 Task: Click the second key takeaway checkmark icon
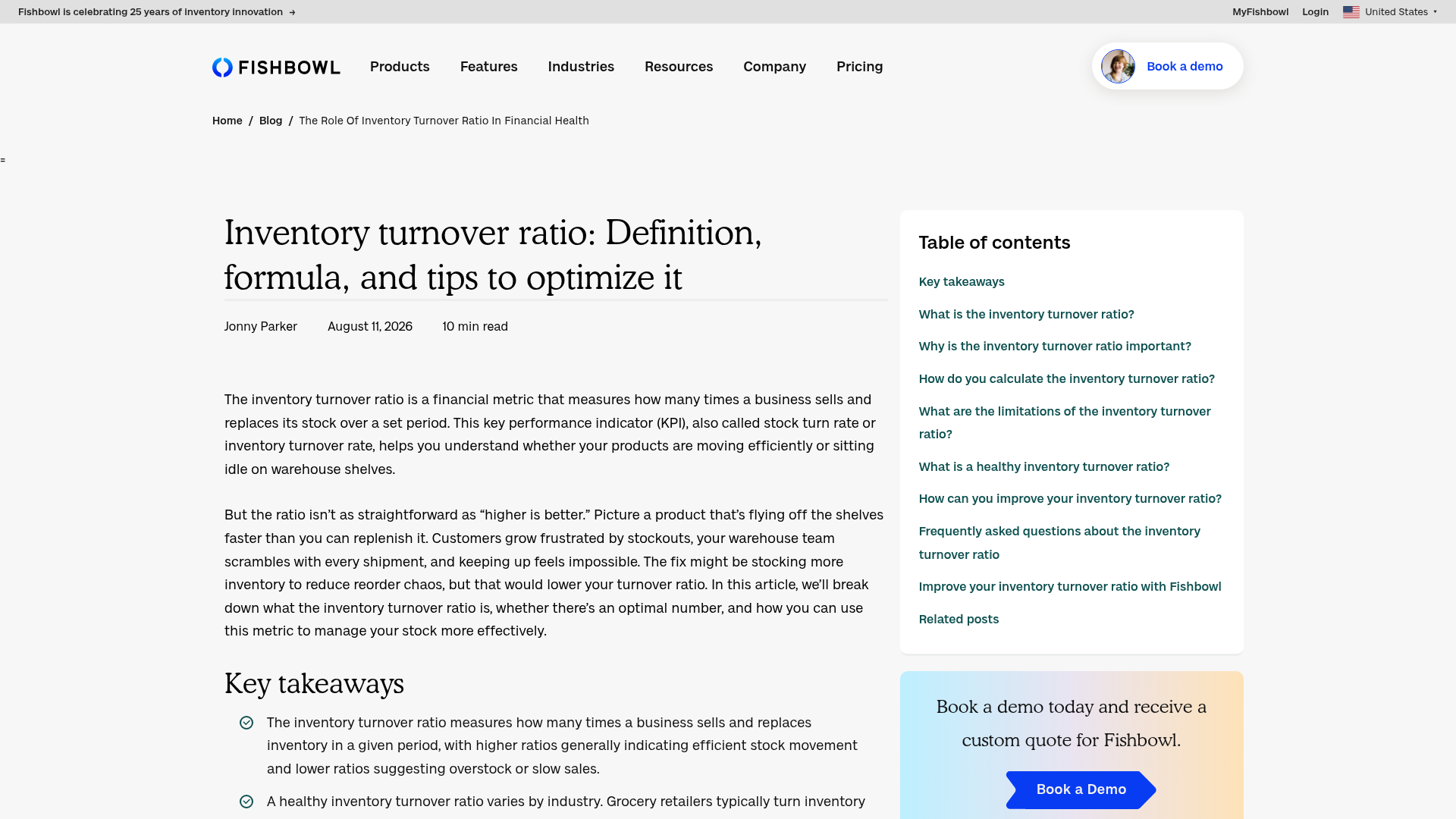(x=246, y=802)
